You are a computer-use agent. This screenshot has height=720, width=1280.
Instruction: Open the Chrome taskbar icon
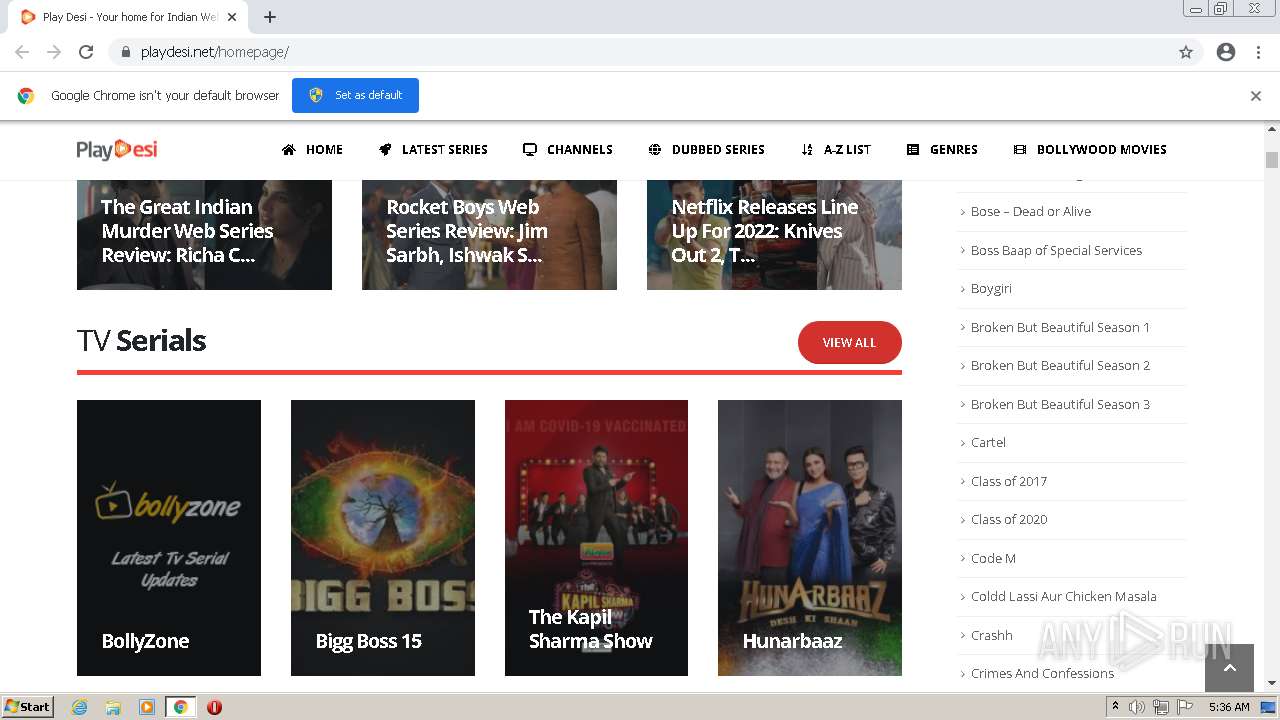[x=180, y=707]
